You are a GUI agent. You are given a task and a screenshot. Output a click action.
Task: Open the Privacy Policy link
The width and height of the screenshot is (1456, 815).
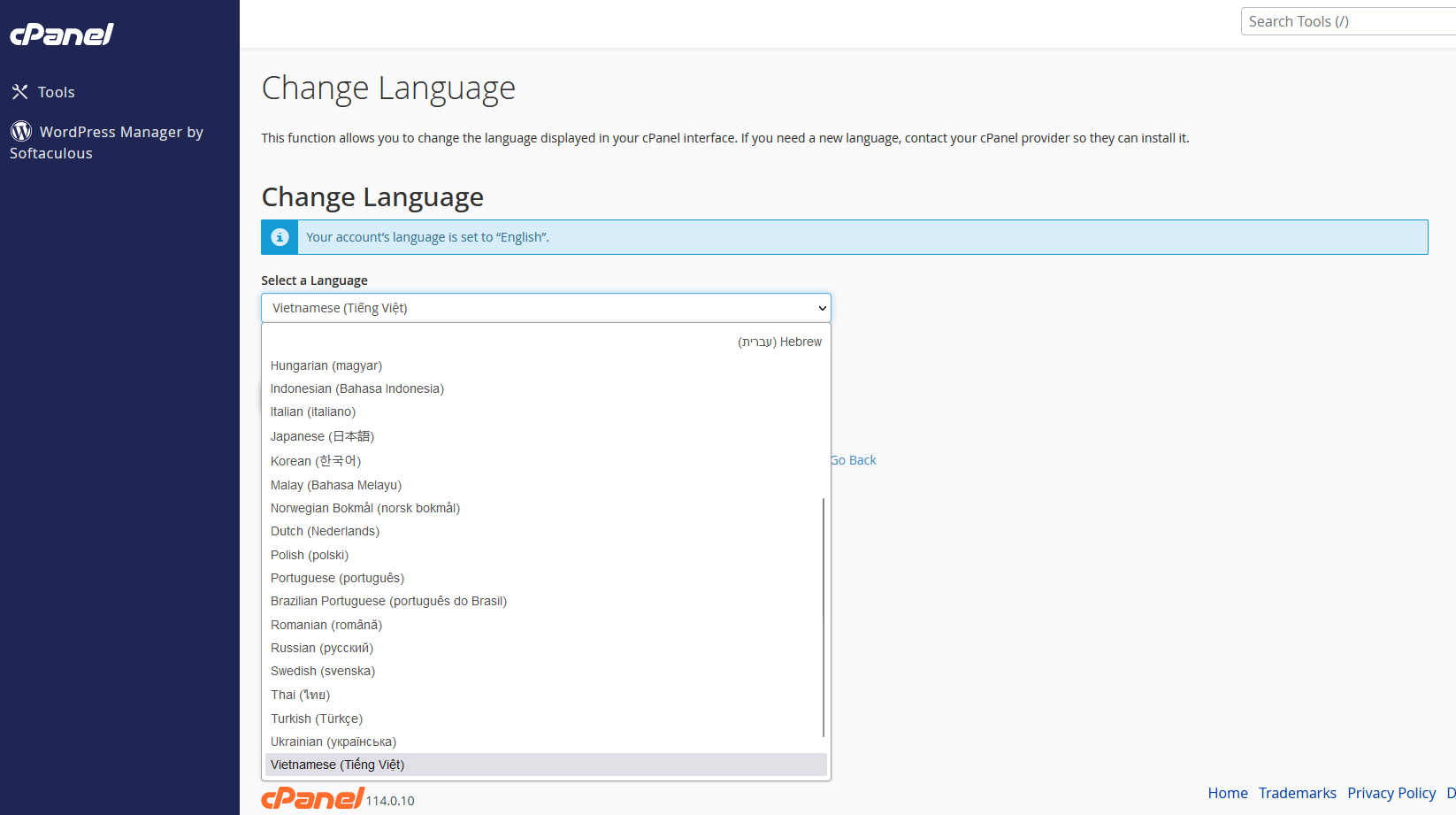tap(1391, 793)
